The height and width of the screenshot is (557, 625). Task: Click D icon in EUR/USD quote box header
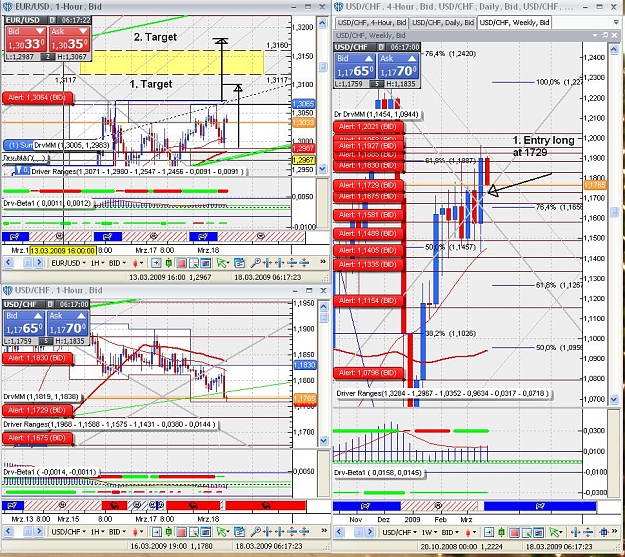(53, 20)
